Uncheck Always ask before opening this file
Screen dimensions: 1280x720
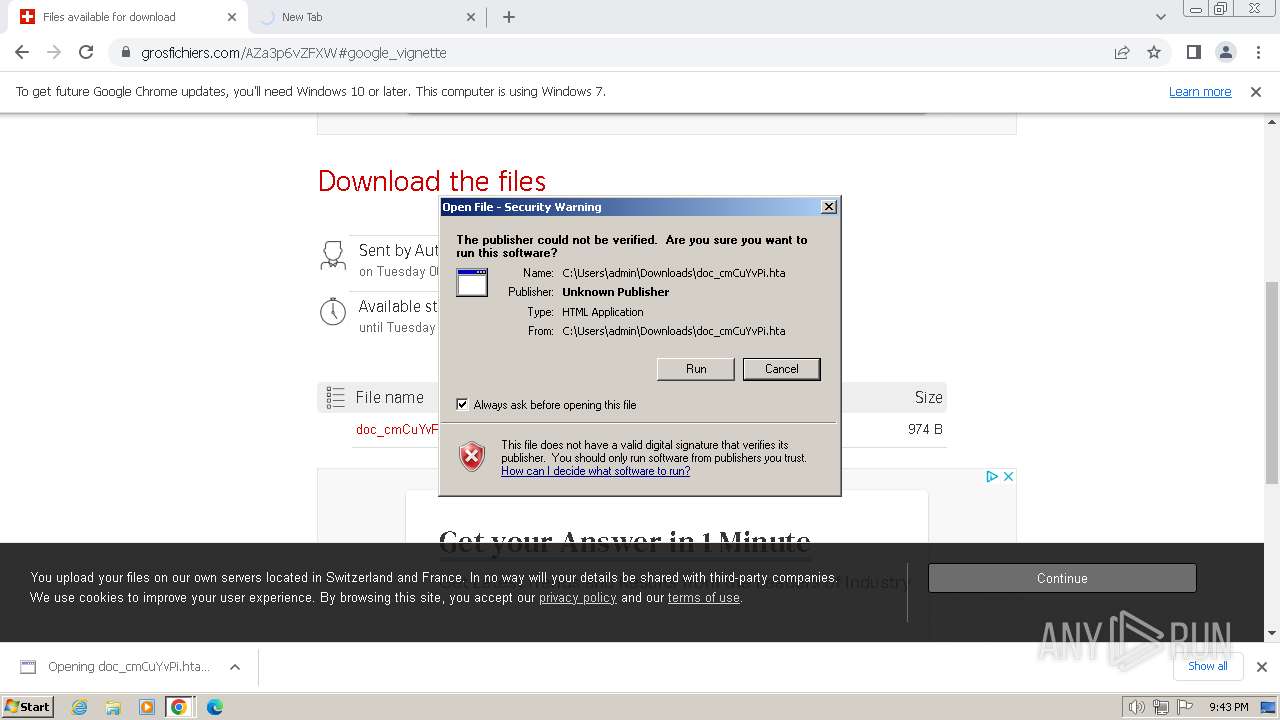462,405
